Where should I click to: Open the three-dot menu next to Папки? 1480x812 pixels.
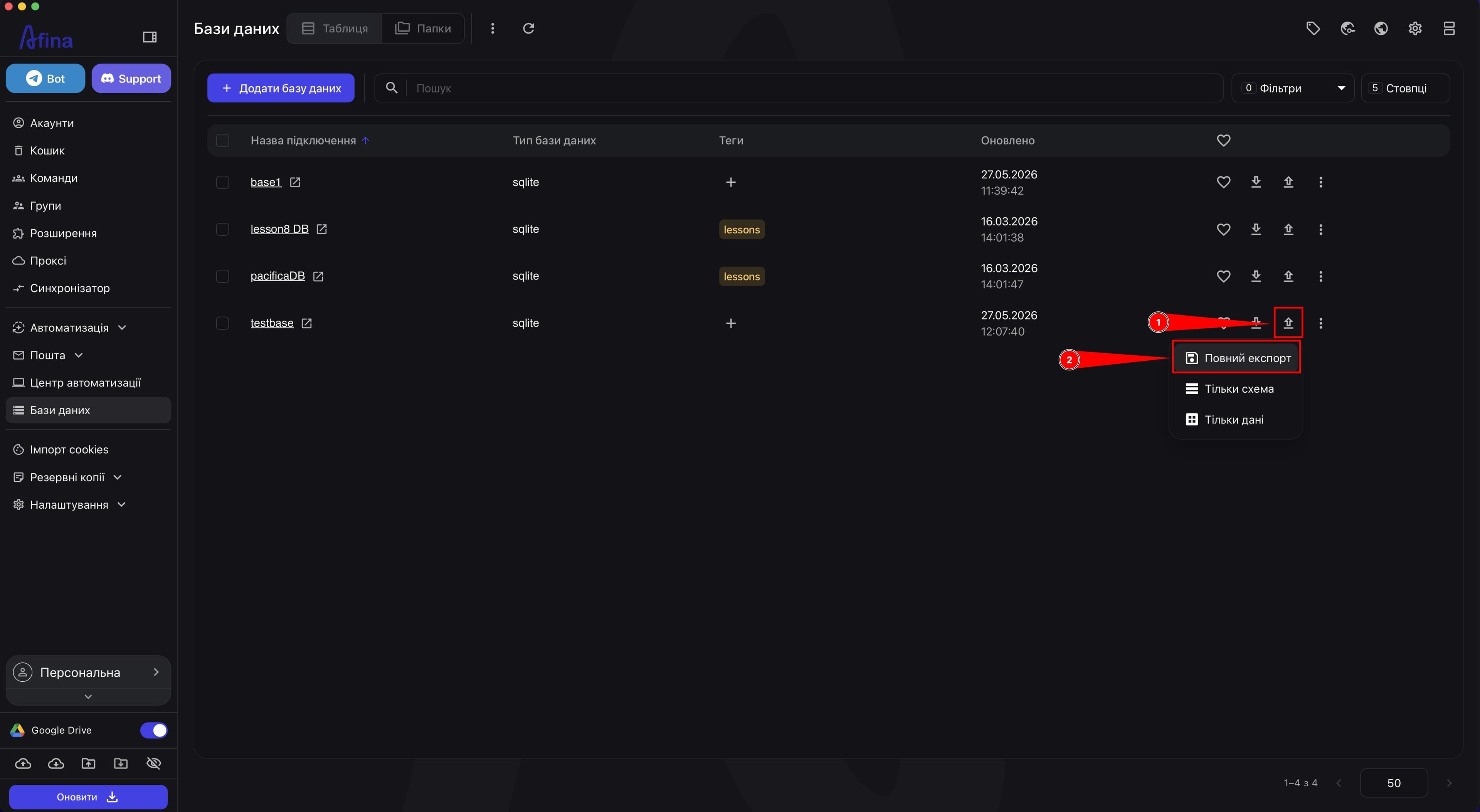point(493,29)
